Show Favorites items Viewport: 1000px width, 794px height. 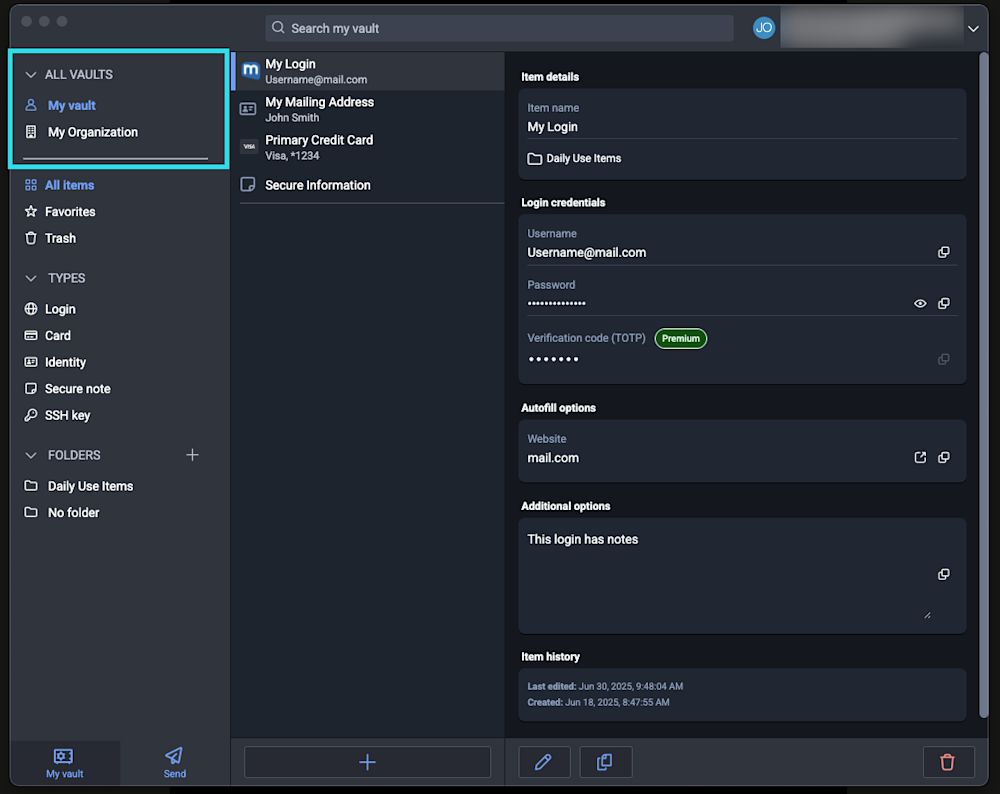click(x=70, y=212)
